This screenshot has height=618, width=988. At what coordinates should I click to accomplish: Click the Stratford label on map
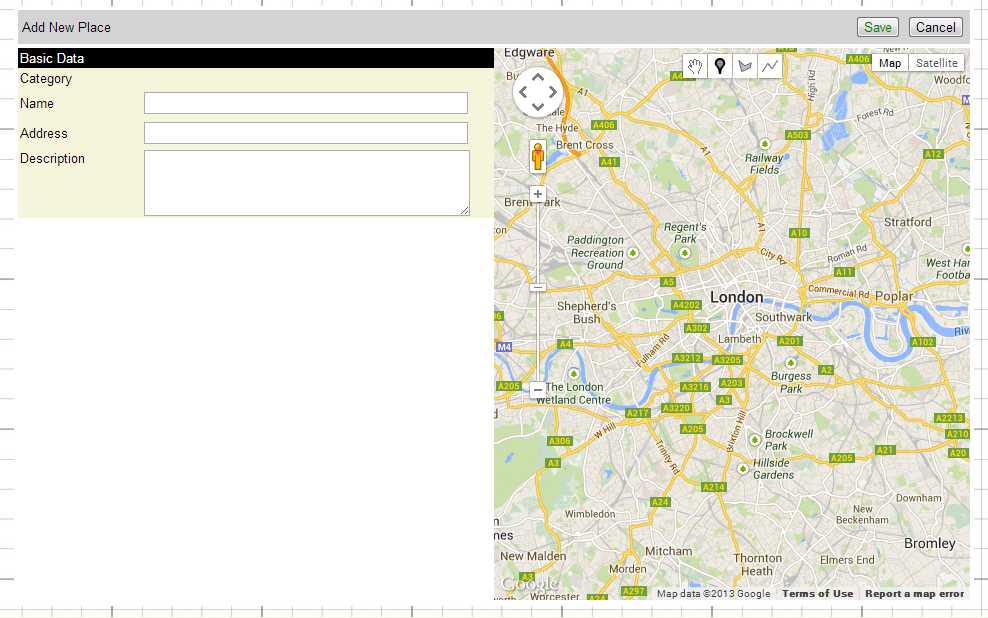point(907,222)
